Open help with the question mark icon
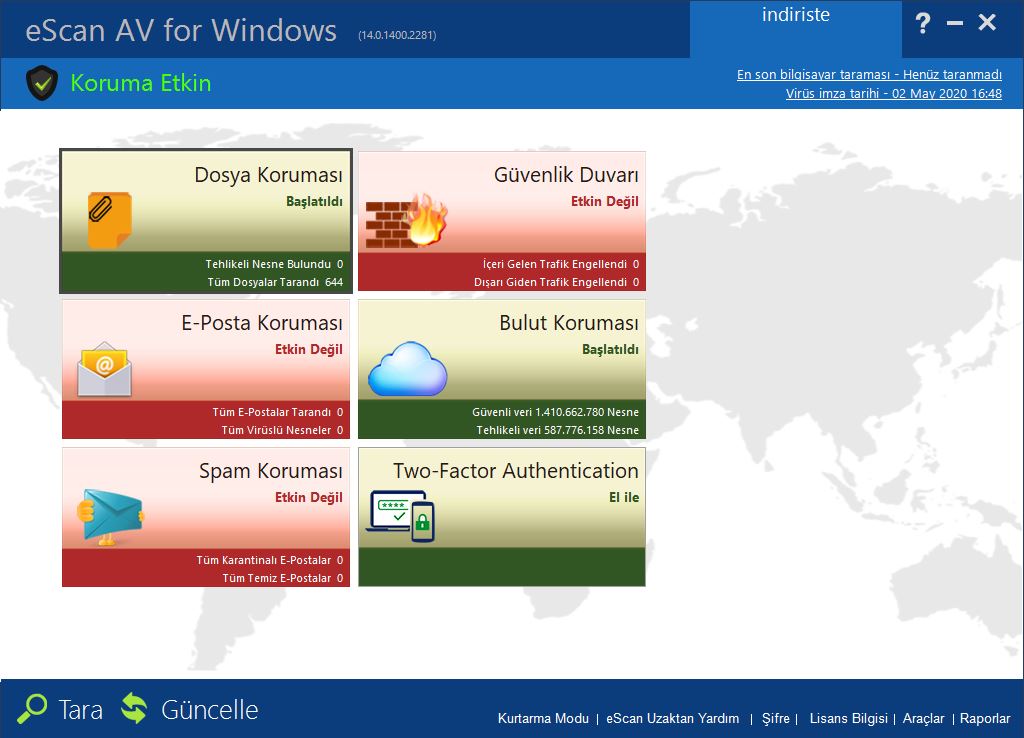This screenshot has width=1024, height=738. point(923,24)
